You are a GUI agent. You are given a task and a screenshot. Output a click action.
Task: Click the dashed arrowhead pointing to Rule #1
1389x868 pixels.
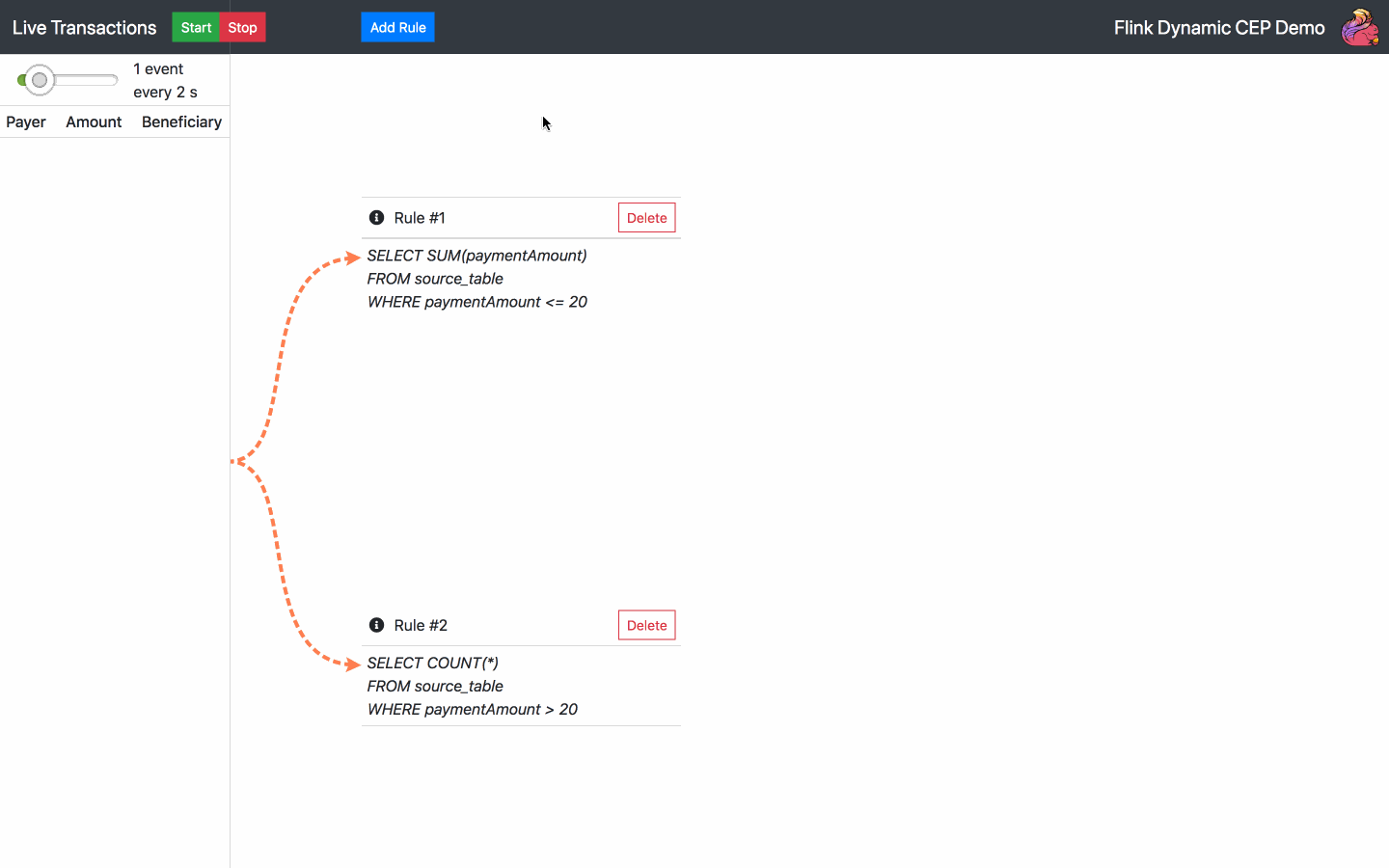(x=353, y=258)
